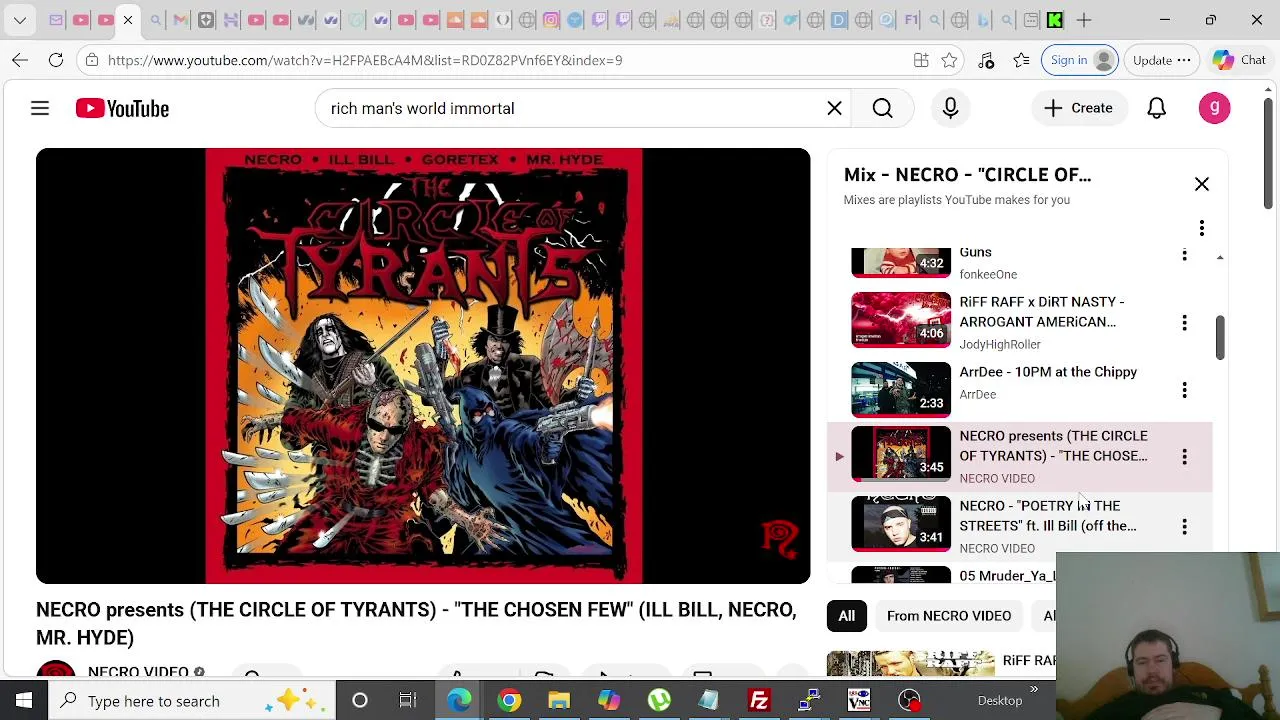
Task: Open the Favorites list icon
Action: pos(1021,60)
